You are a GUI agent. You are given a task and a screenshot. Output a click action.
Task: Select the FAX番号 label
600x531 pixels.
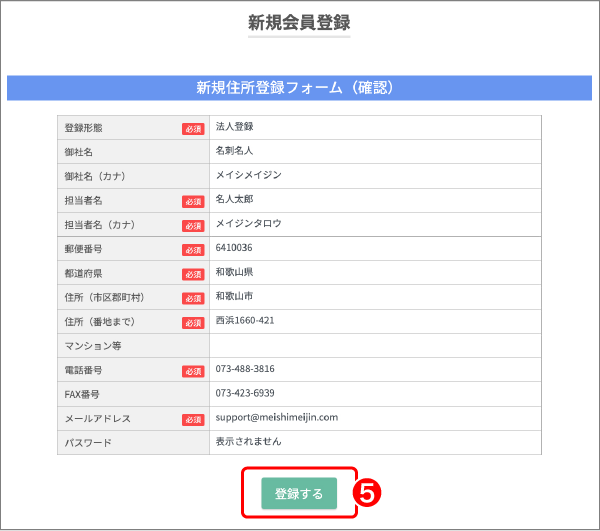pyautogui.click(x=82, y=394)
